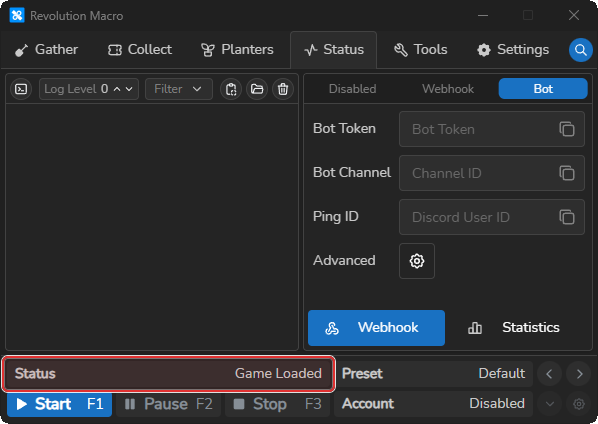This screenshot has width=598, height=424.
Task: Go to previous preset arrow
Action: 549,374
